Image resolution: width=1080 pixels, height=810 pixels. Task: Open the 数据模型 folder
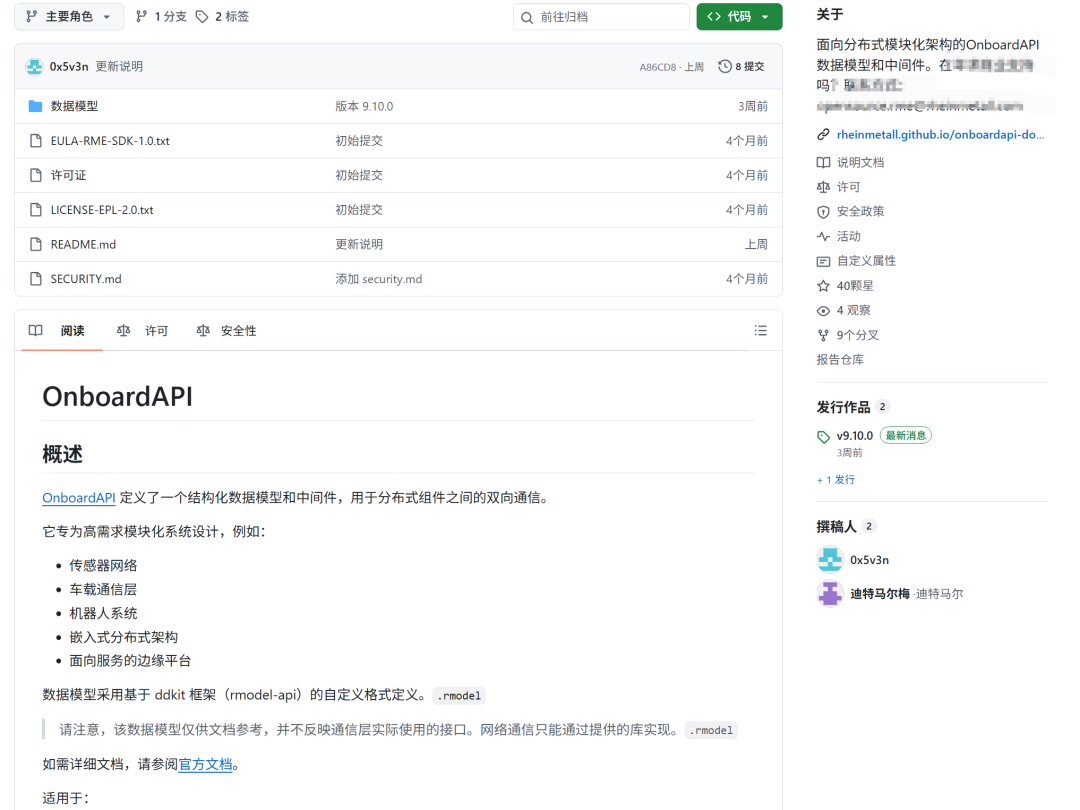(x=74, y=106)
